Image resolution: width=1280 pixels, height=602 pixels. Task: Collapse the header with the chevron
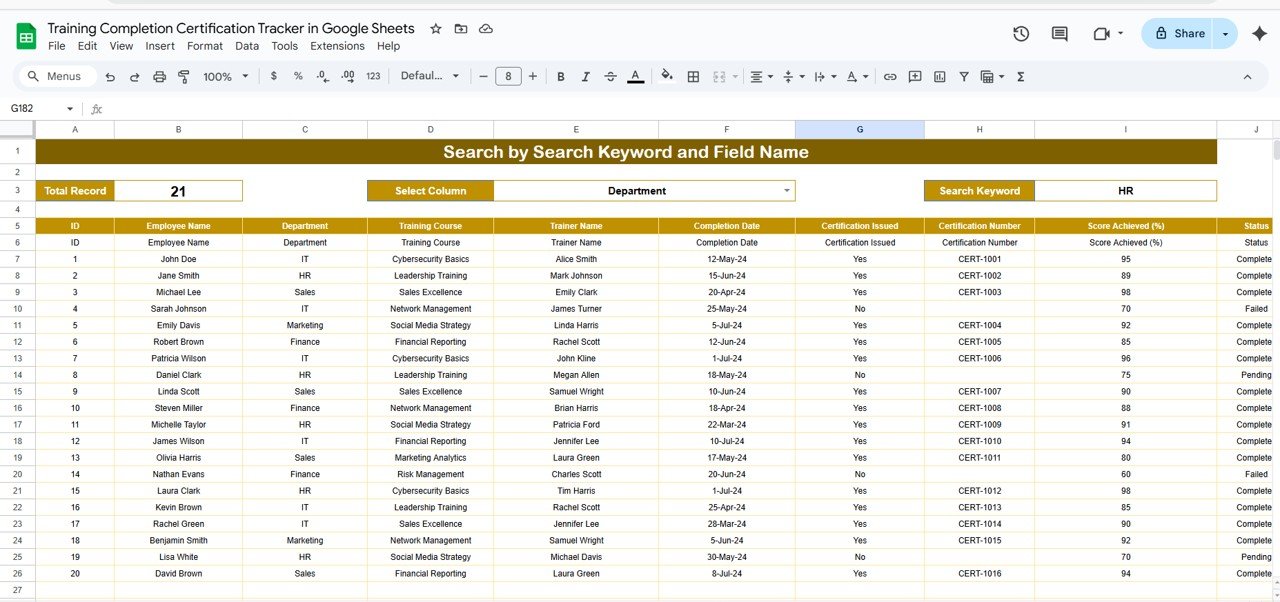[1247, 76]
